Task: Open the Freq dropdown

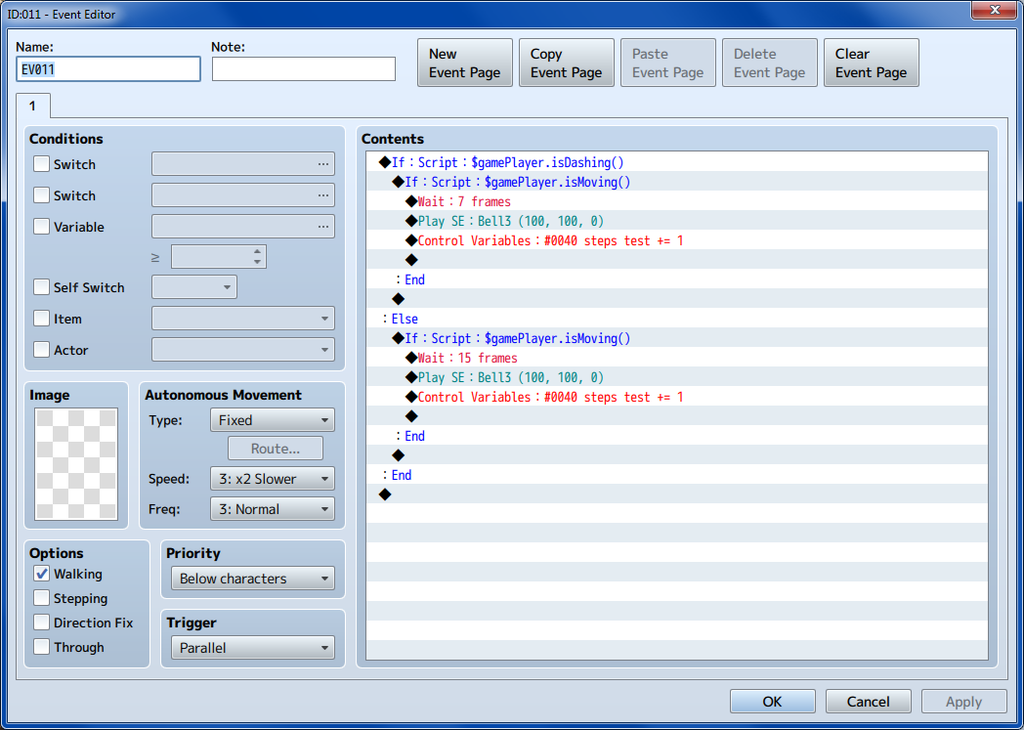Action: (272, 509)
